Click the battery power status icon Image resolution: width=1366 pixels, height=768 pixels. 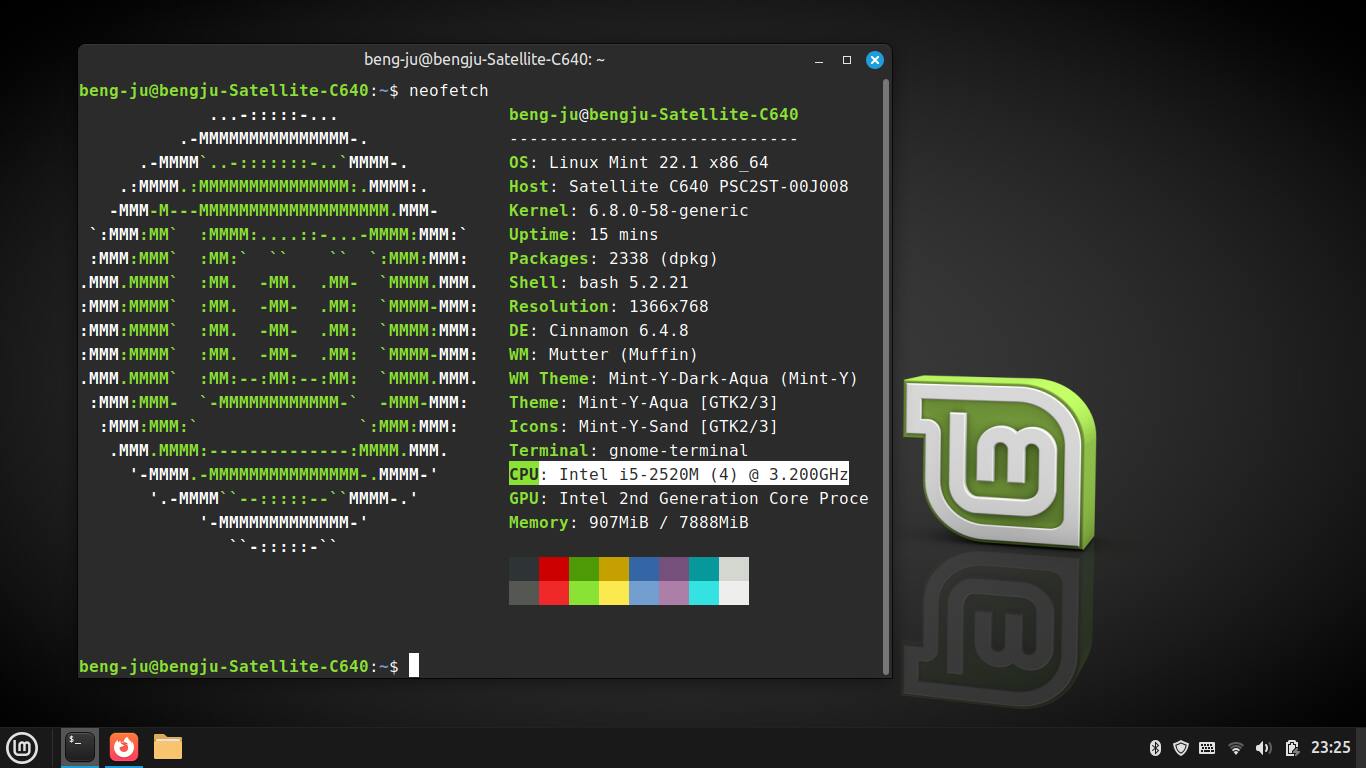coord(1291,748)
